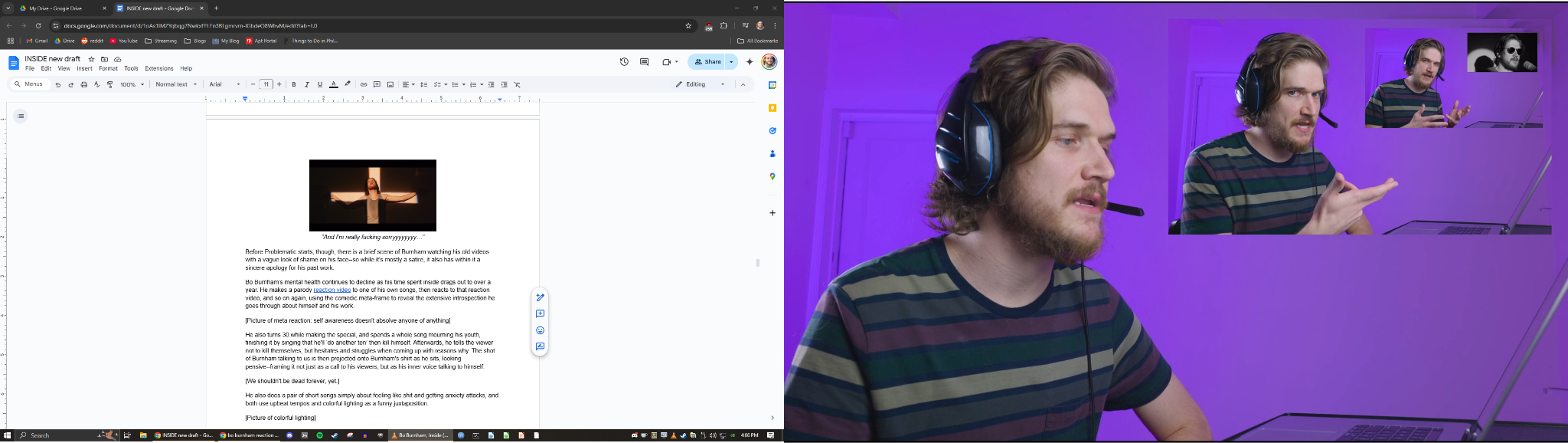This screenshot has height=443, width=1568.
Task: Open the Insert menu
Action: coord(84,69)
